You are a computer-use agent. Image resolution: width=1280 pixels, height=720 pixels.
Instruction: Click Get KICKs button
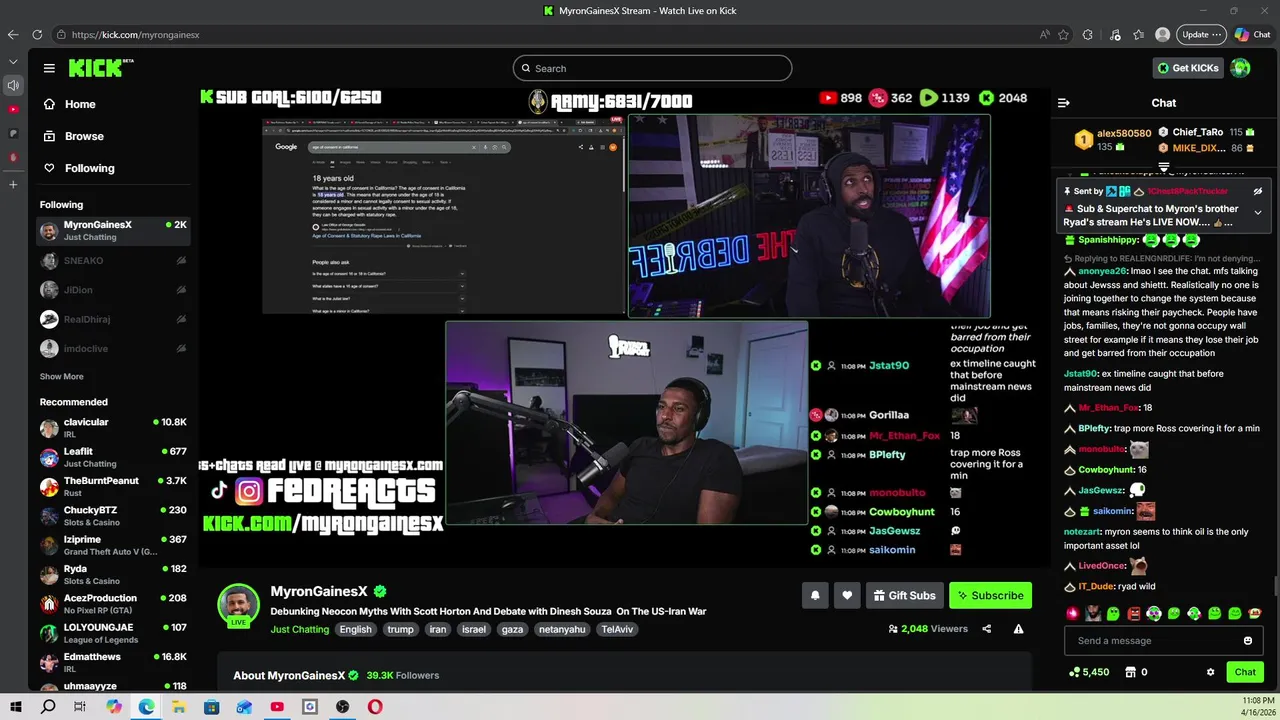(1188, 68)
